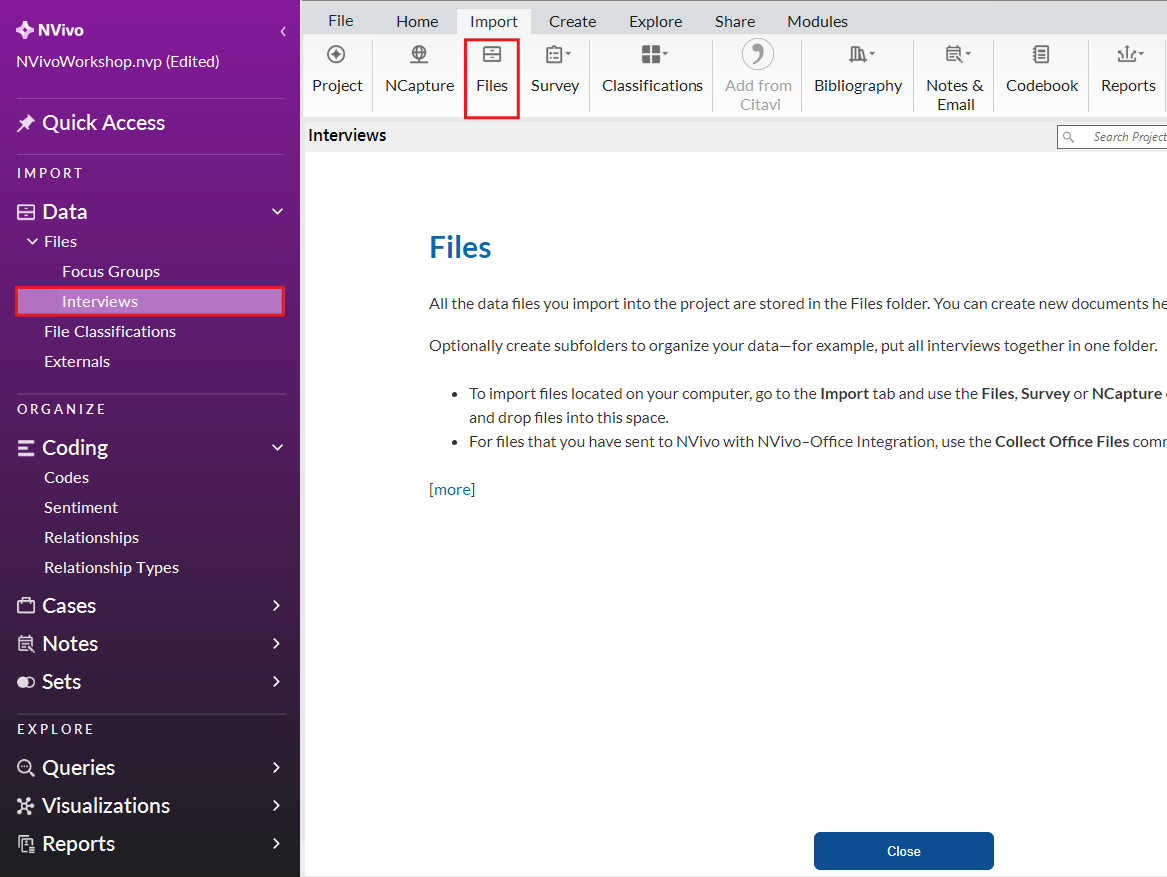
Task: Switch to the Modules tab
Action: [x=817, y=22]
